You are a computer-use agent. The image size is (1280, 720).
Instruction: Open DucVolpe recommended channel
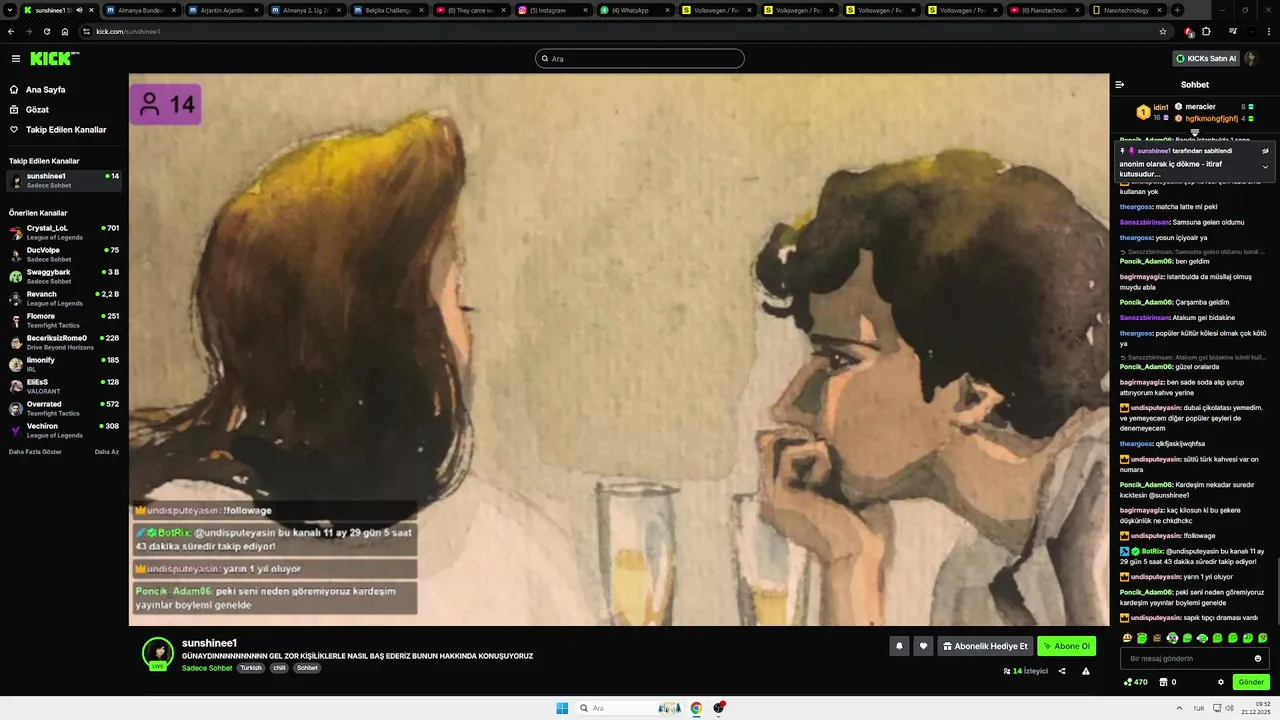64,254
